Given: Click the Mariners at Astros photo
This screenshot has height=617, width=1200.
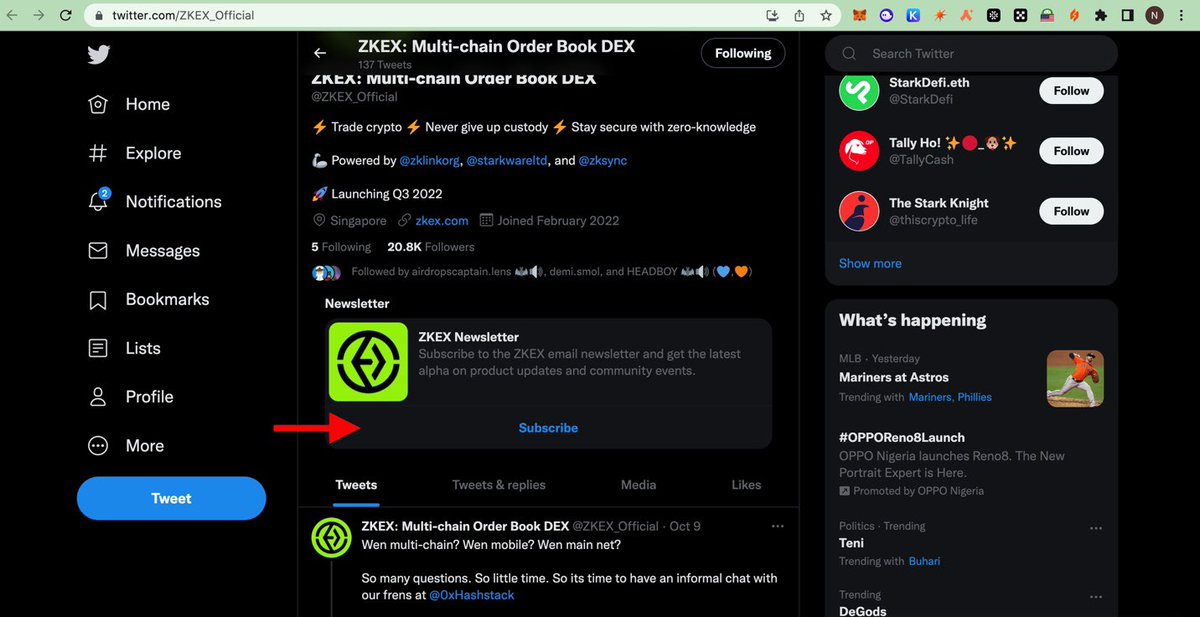Looking at the screenshot, I should (x=1075, y=378).
